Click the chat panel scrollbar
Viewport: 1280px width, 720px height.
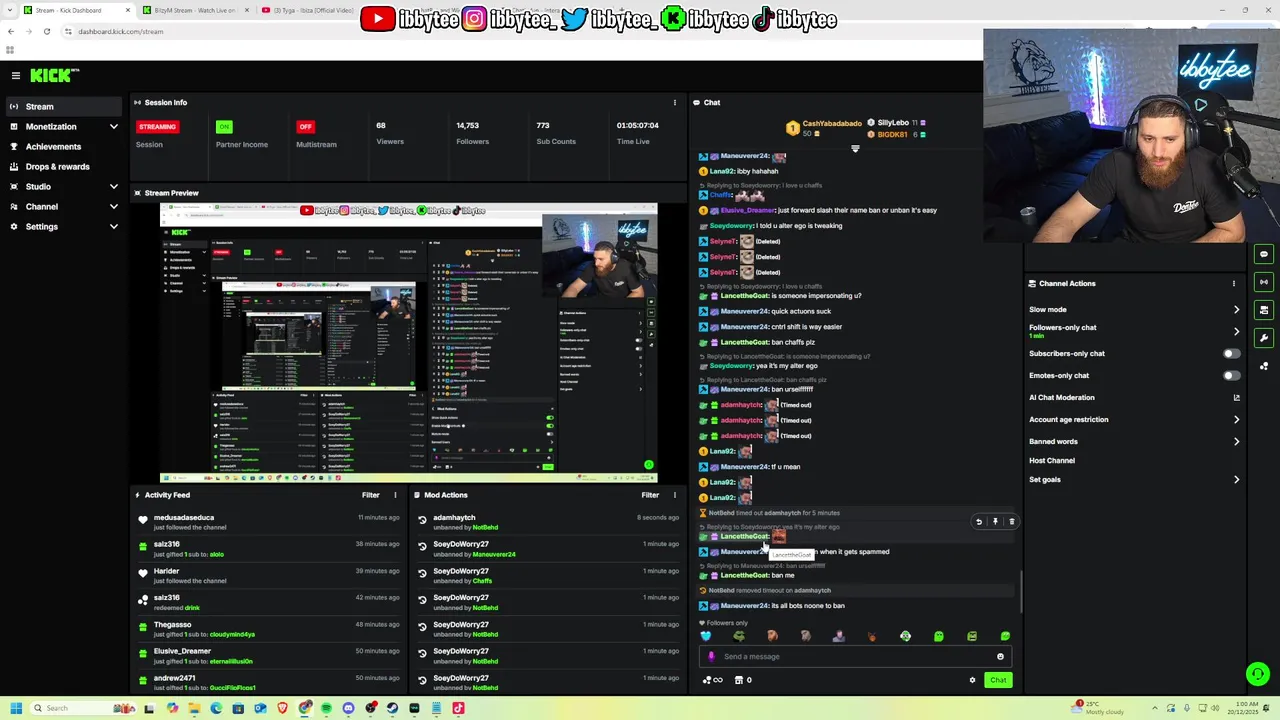point(1021,592)
